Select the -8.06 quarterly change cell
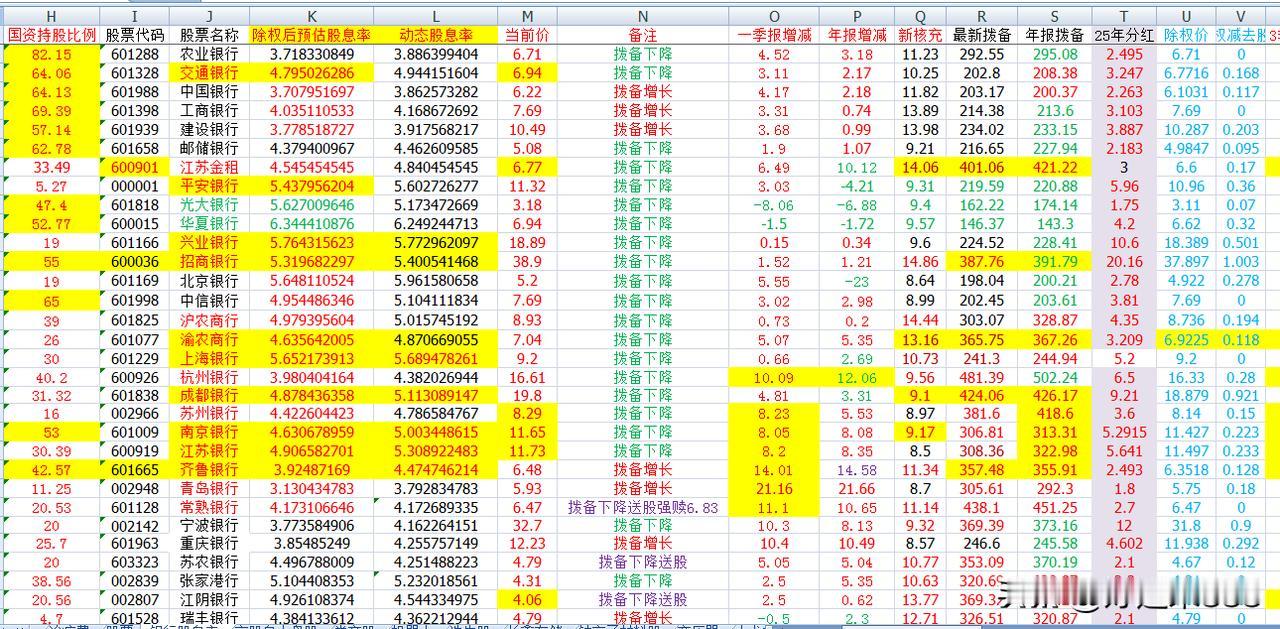The width and height of the screenshot is (1280, 629). pyautogui.click(x=774, y=205)
